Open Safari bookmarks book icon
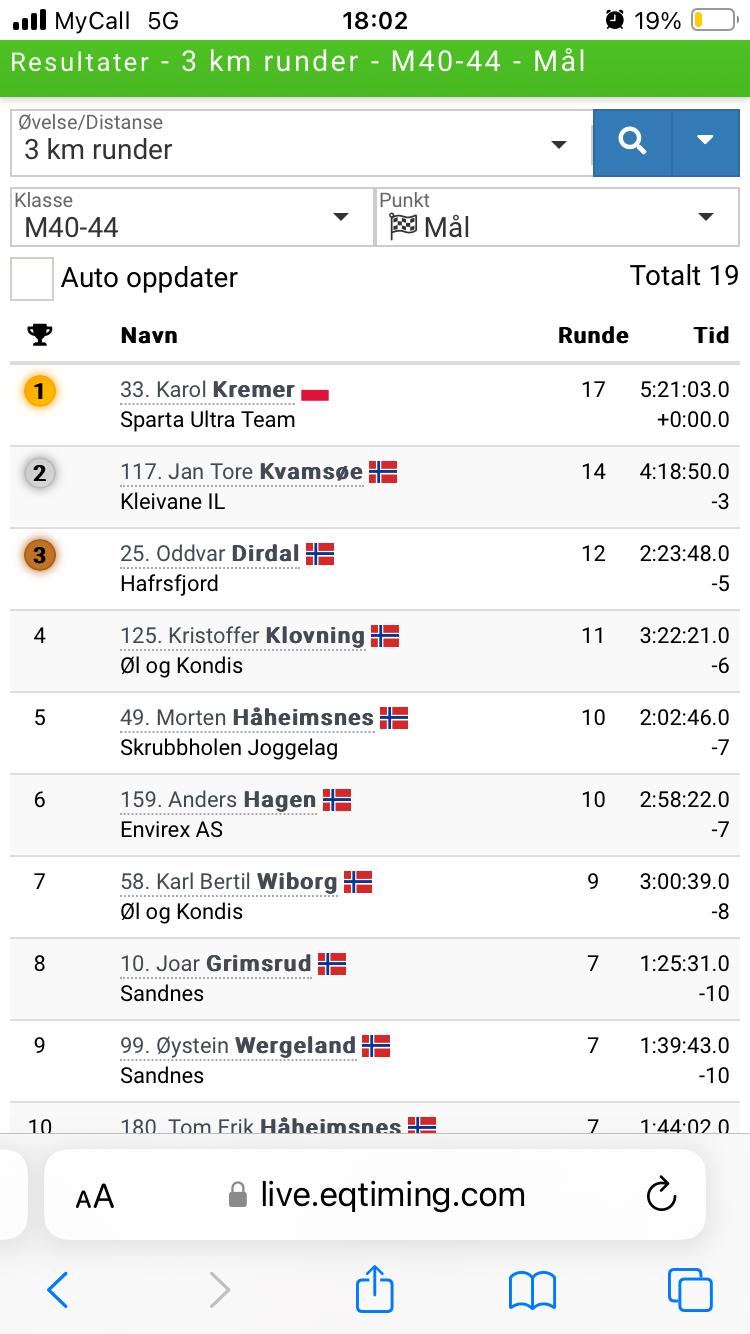The height and width of the screenshot is (1334, 750). coord(532,1291)
